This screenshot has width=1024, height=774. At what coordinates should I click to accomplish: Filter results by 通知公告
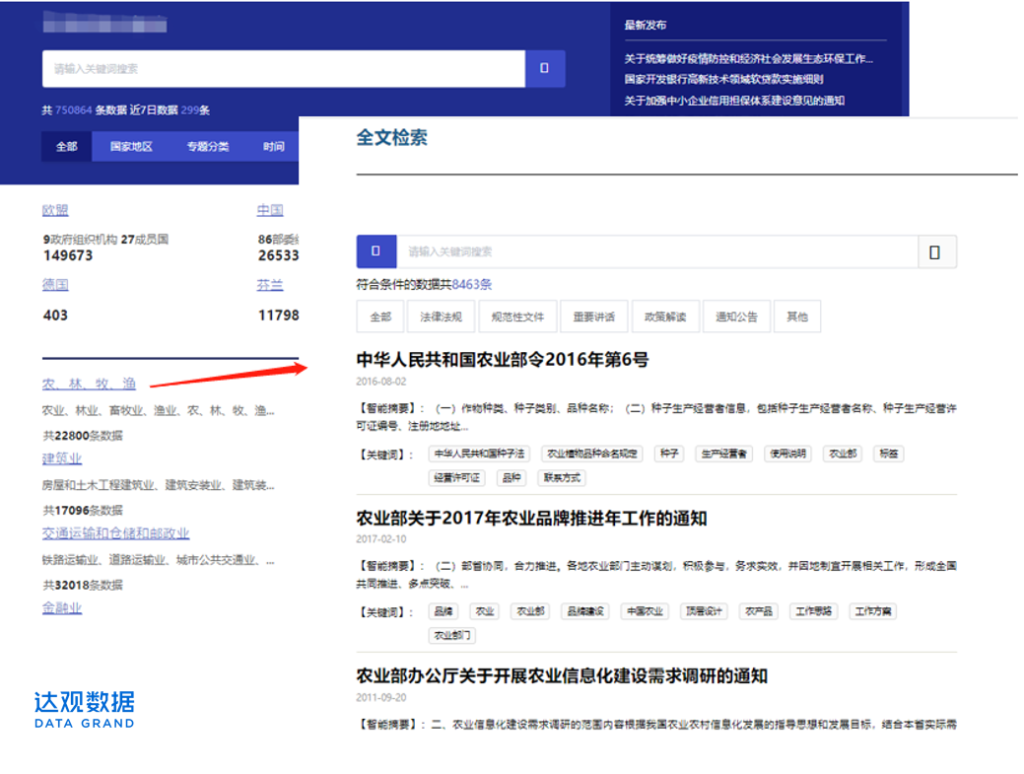737,317
